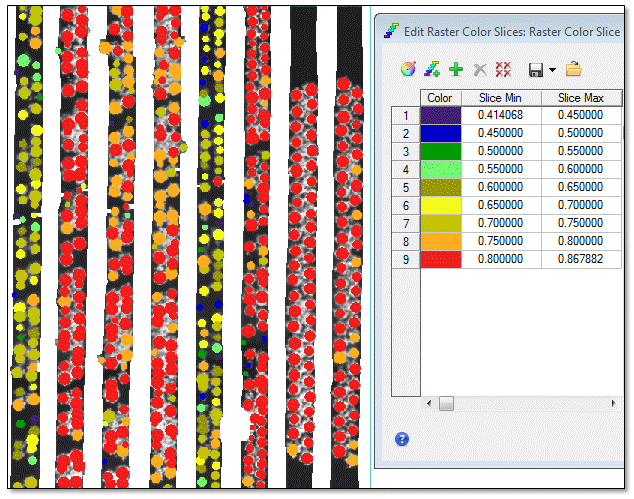634x499 pixels.
Task: Edit Slice Min value 0.600000 in row 5
Action: 501,187
